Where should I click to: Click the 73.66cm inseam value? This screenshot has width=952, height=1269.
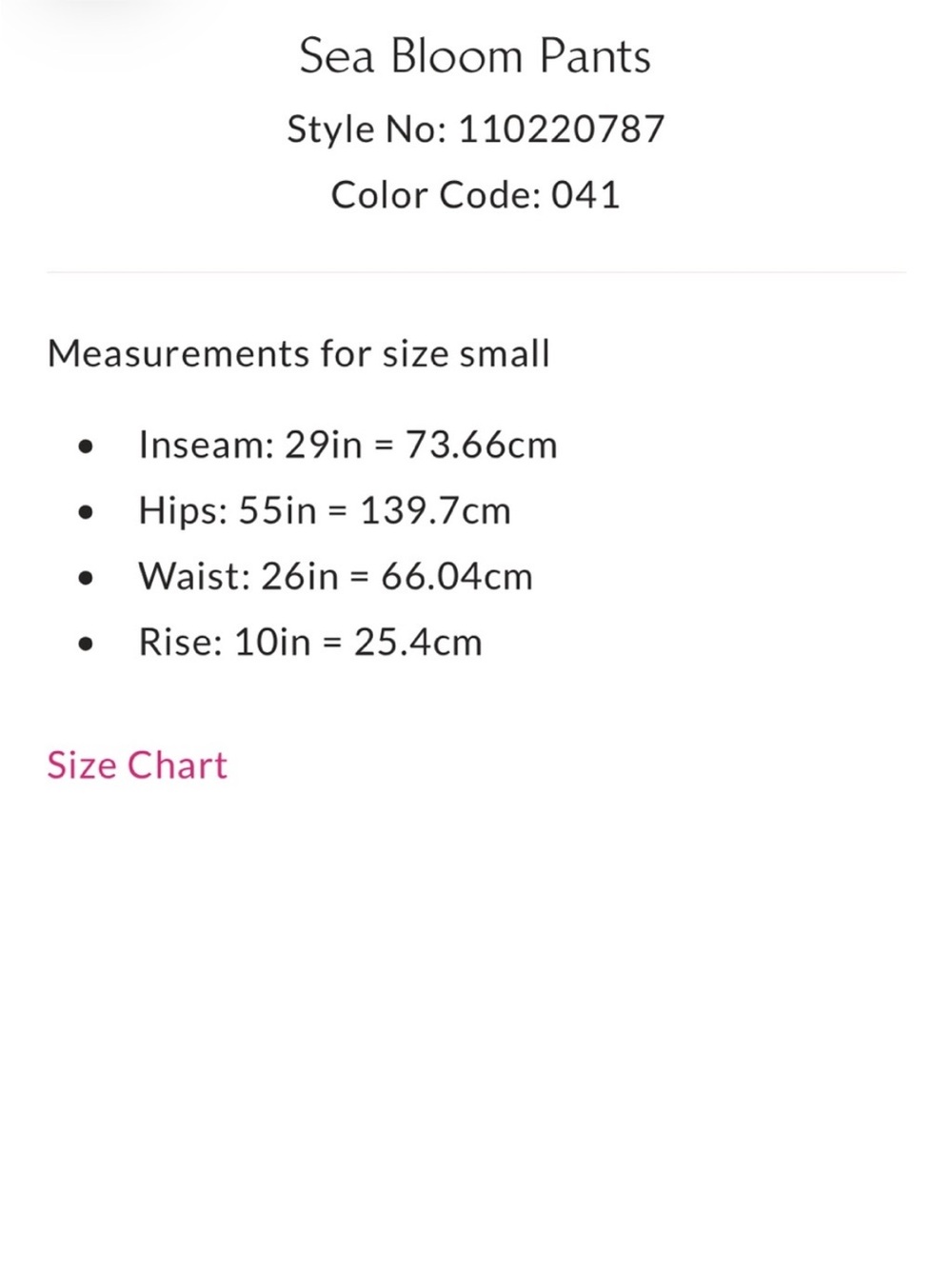[x=482, y=445]
